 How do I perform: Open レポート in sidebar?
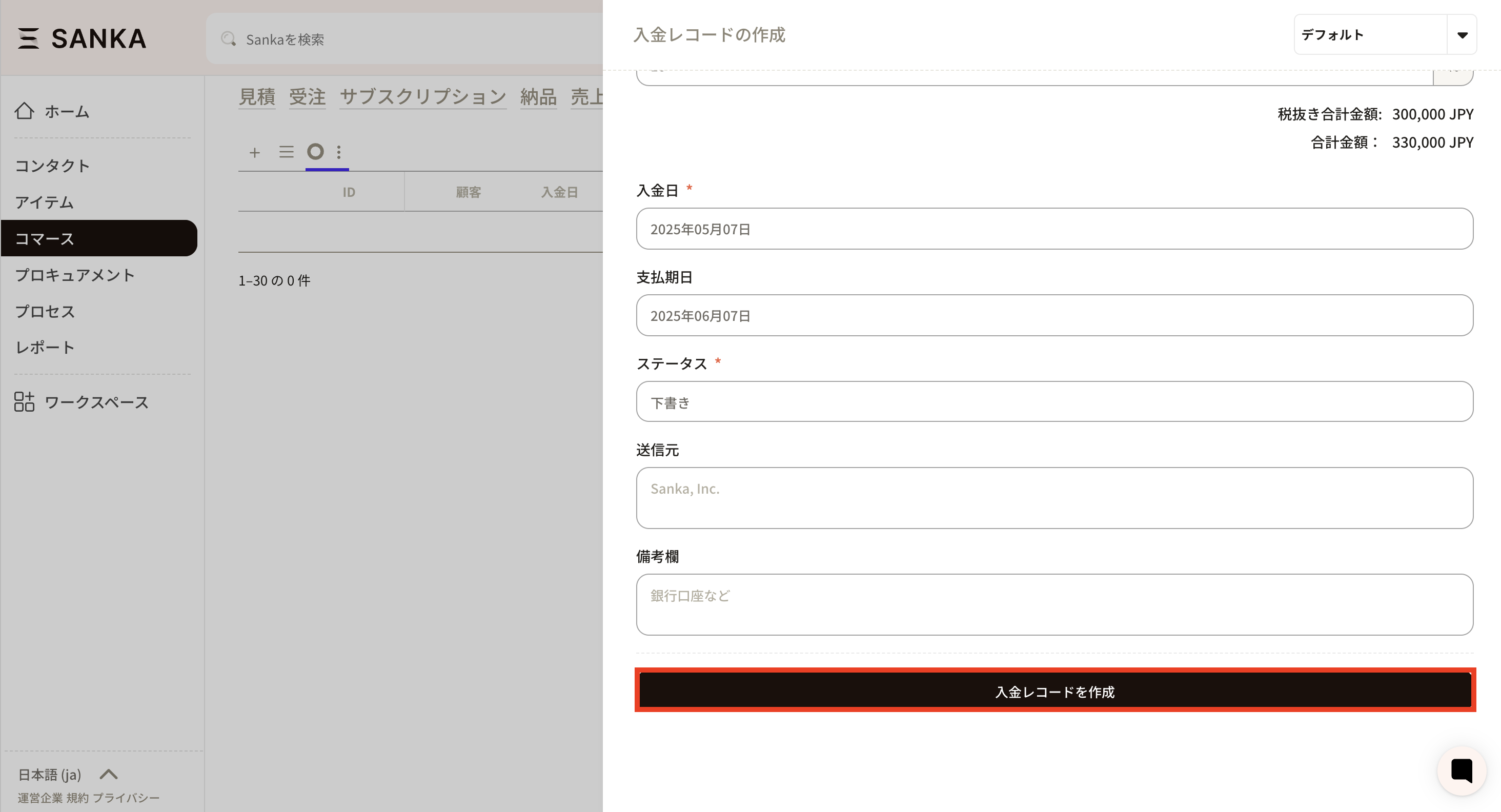tap(45, 347)
